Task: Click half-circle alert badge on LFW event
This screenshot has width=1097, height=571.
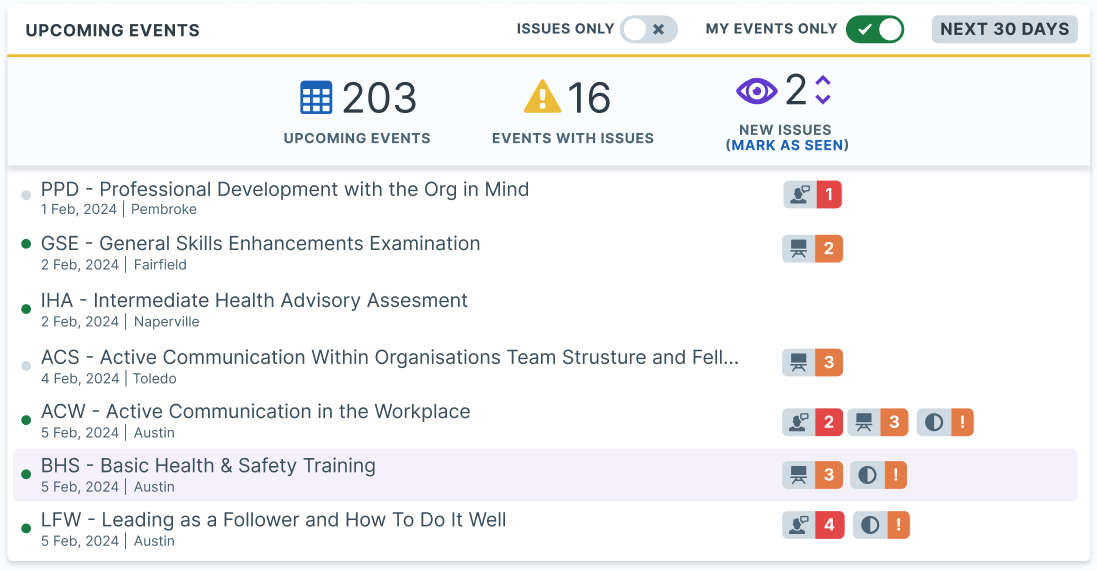Action: pos(881,525)
